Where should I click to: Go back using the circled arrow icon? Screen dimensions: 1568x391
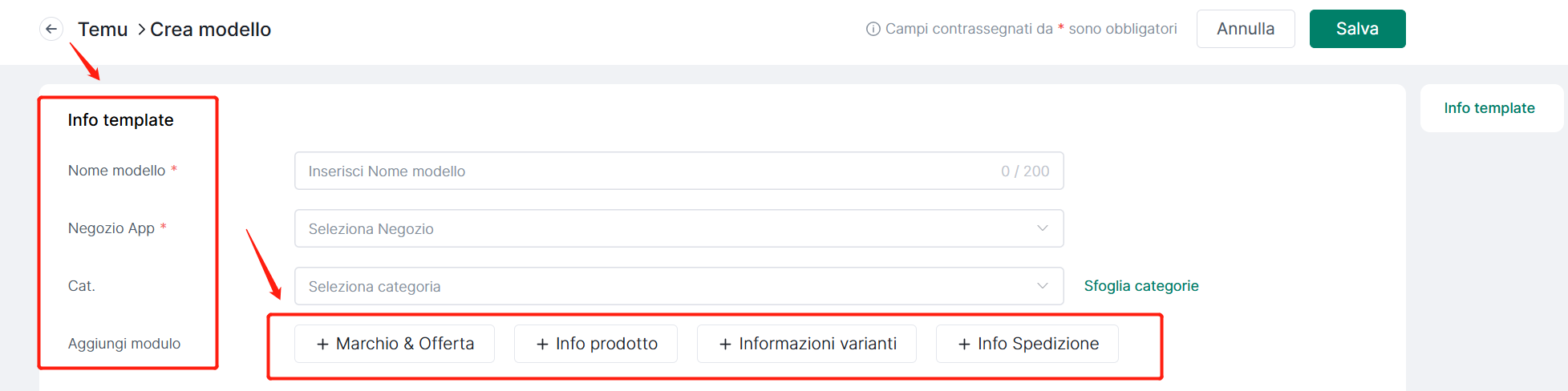pos(51,29)
